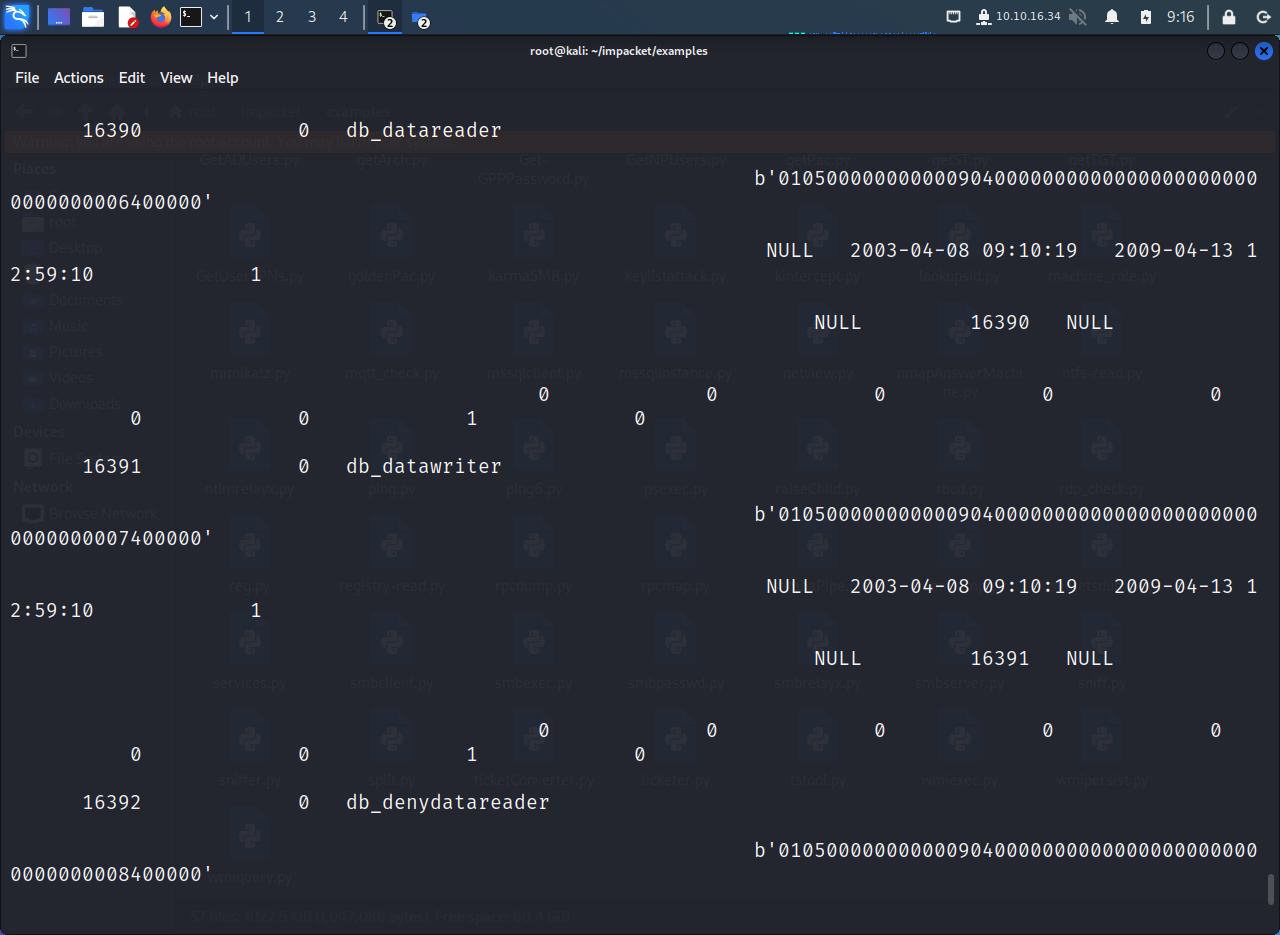Image resolution: width=1280 pixels, height=935 pixels.
Task: Select the terminal windows taskbar group
Action: [386, 18]
